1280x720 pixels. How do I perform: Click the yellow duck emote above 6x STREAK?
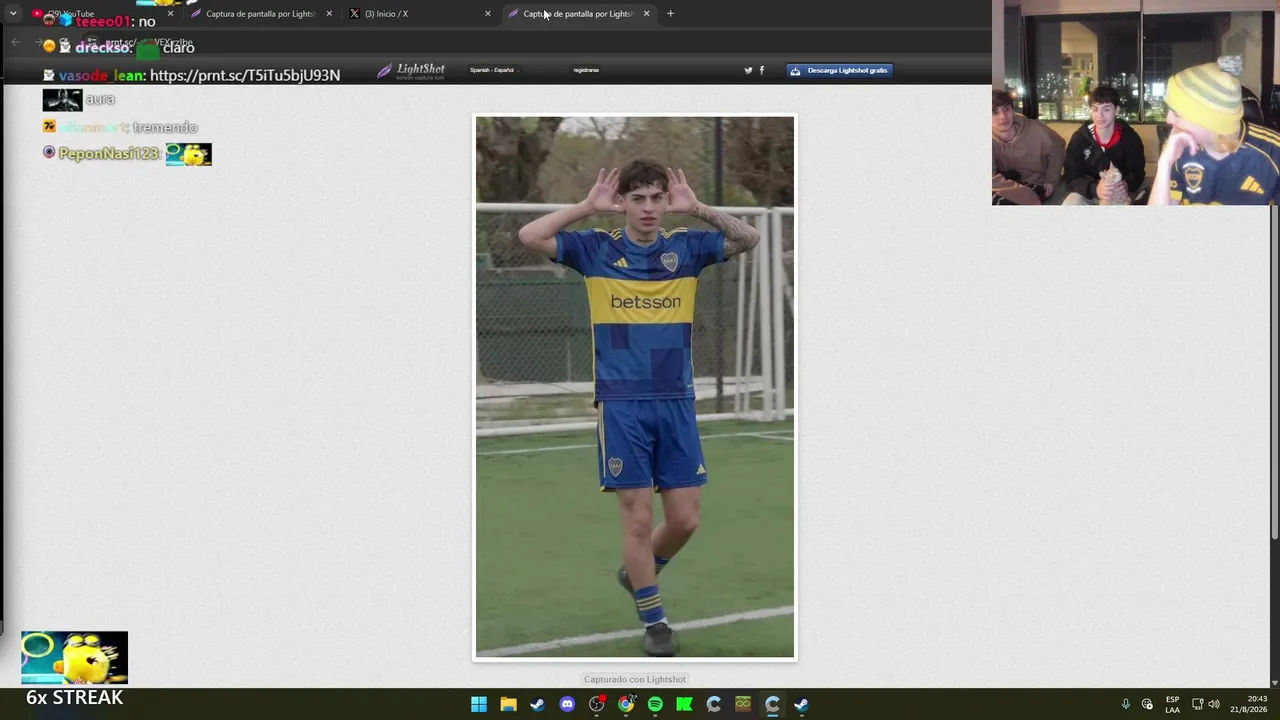75,658
